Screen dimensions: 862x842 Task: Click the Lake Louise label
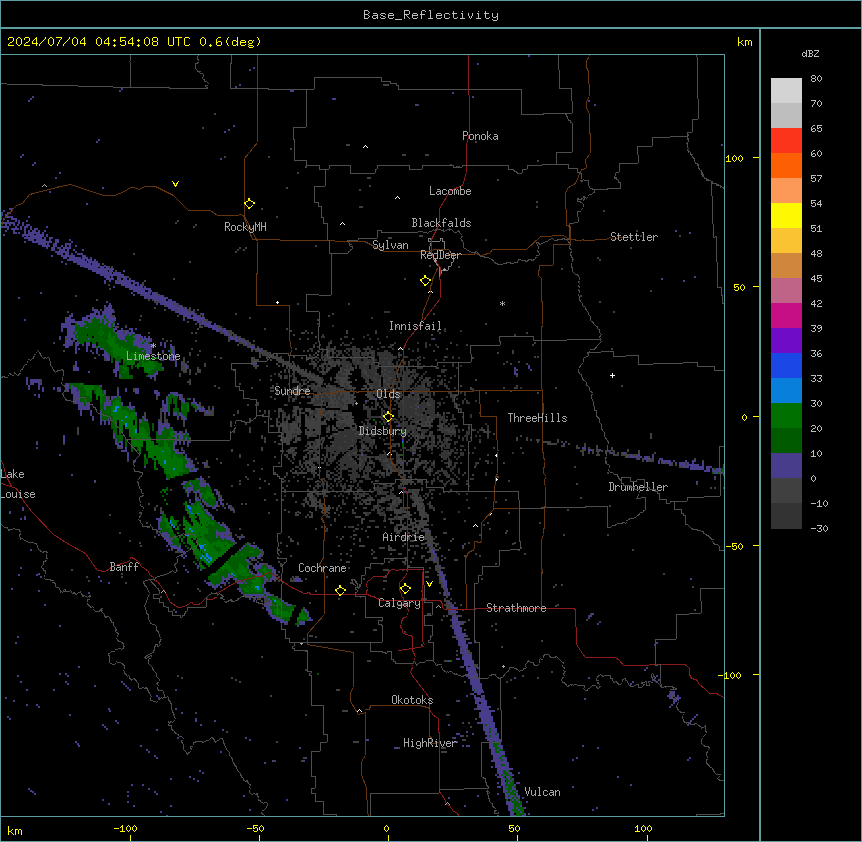pyautogui.click(x=16, y=484)
